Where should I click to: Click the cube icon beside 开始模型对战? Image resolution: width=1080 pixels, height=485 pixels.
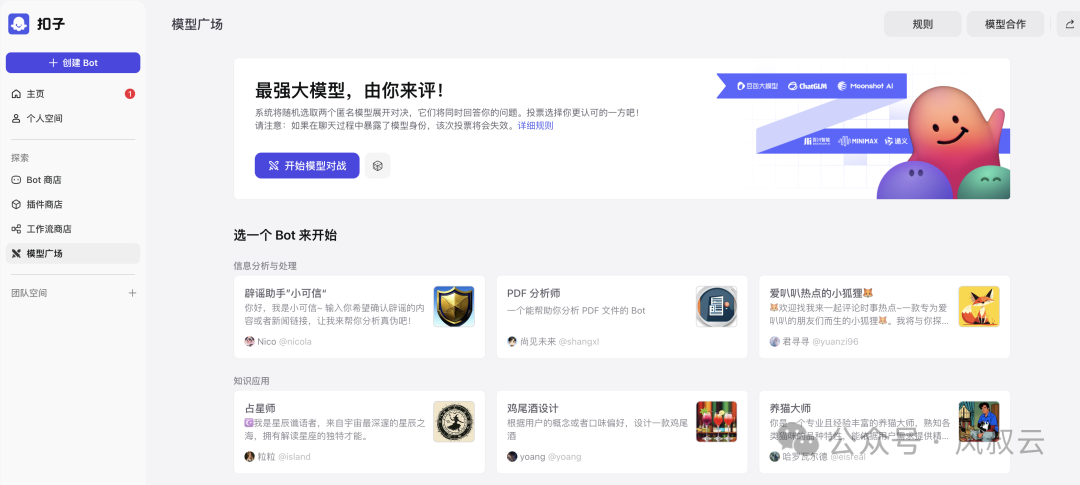coord(377,166)
